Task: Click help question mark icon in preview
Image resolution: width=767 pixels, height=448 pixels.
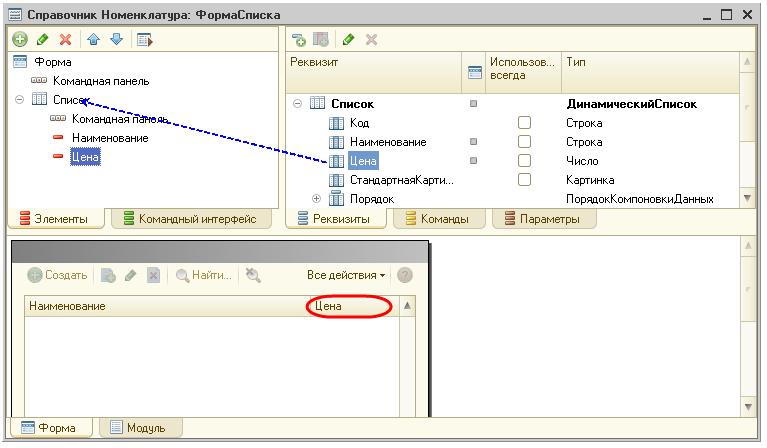Action: click(x=405, y=275)
